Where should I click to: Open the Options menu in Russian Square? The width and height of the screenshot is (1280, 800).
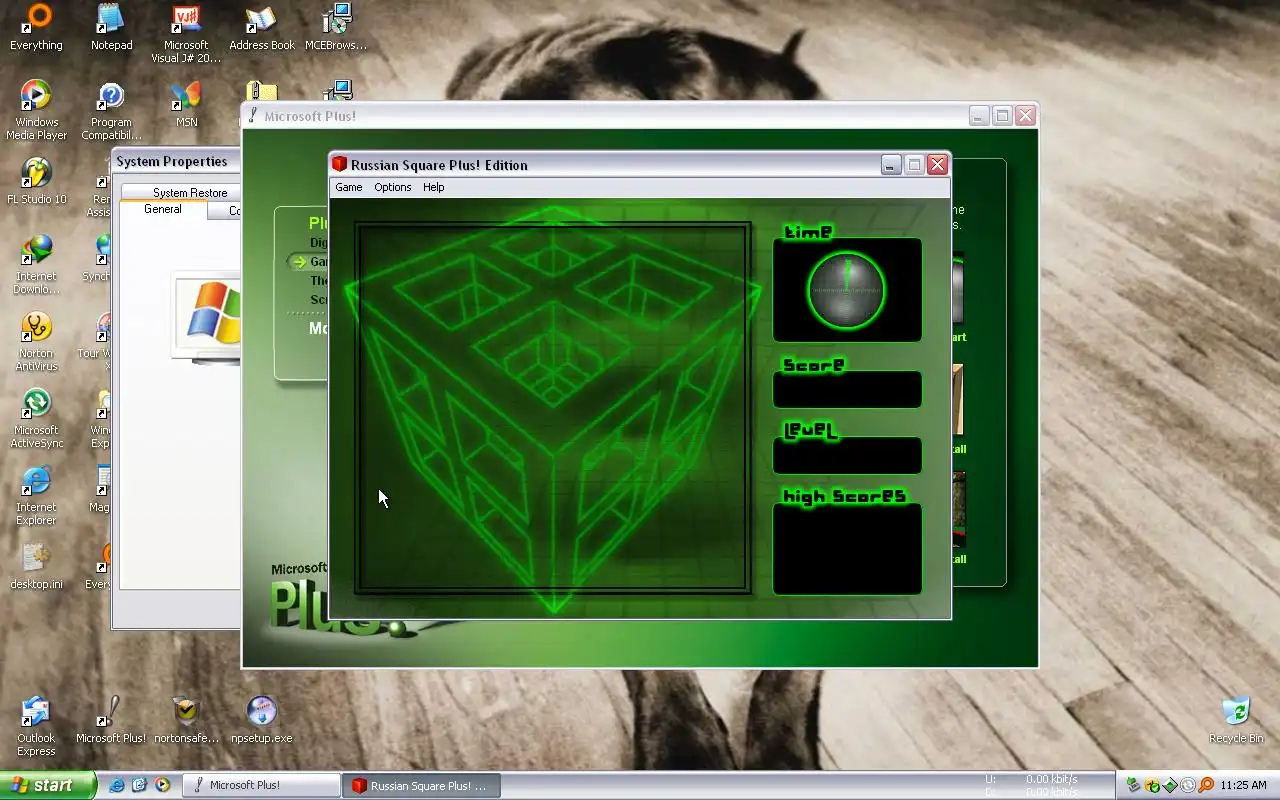click(392, 187)
